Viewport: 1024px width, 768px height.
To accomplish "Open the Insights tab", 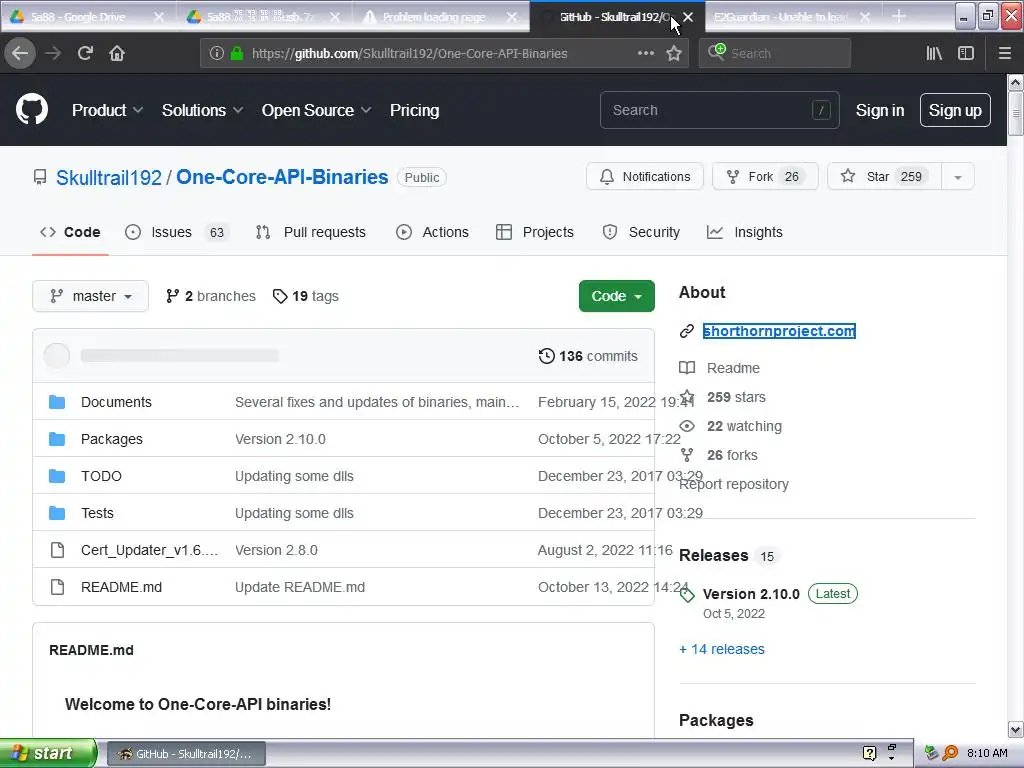I will pyautogui.click(x=744, y=232).
